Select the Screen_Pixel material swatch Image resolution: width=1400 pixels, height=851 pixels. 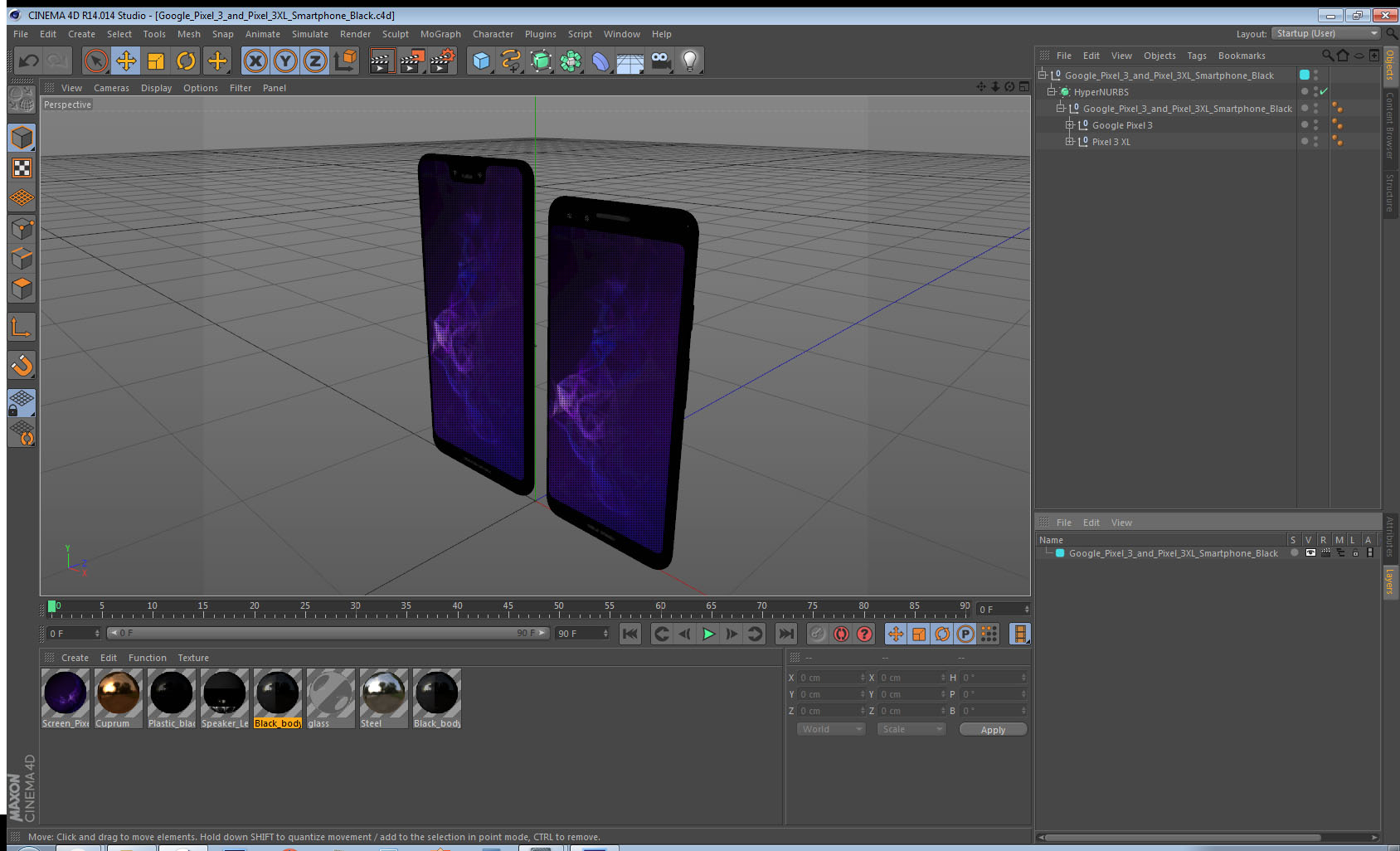(x=66, y=699)
